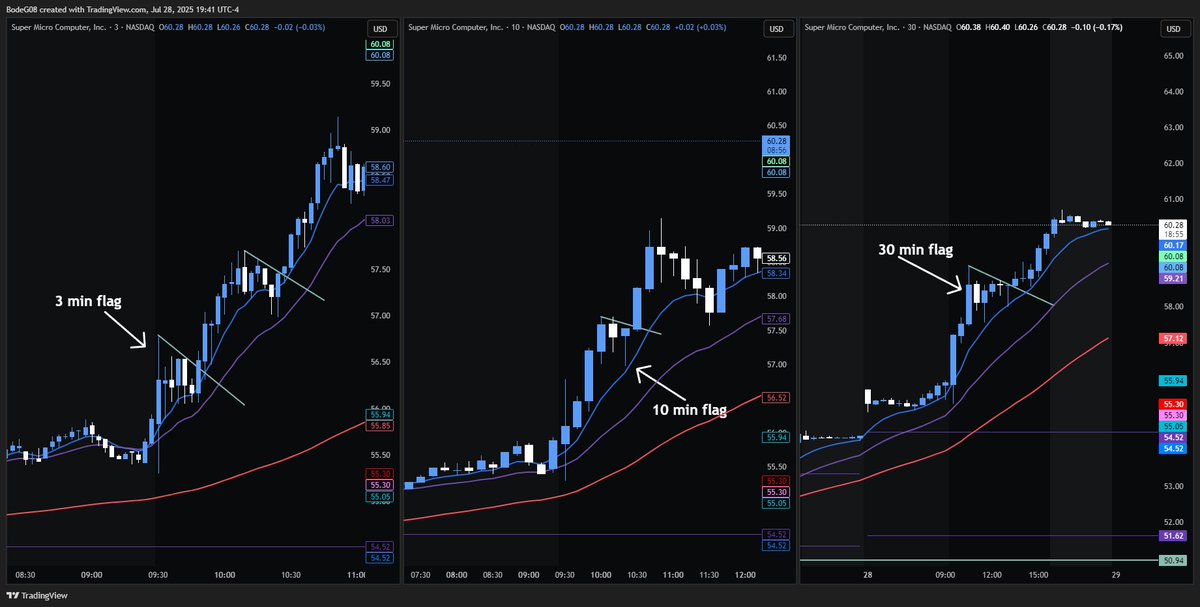Click the USD button on the 30-minute price scale
Viewport: 1200px width, 607px height.
[x=1173, y=29]
